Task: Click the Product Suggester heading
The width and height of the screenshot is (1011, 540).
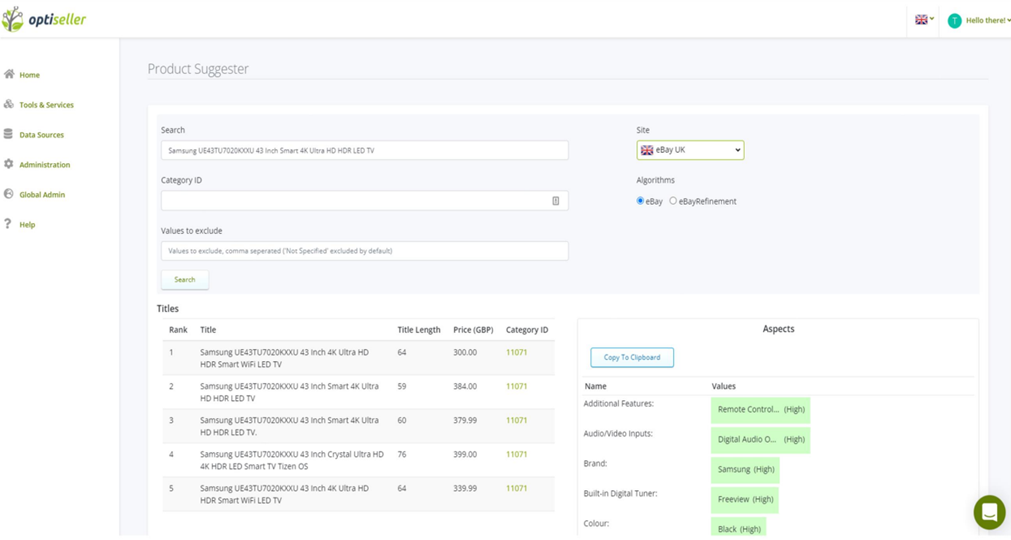Action: coord(198,69)
